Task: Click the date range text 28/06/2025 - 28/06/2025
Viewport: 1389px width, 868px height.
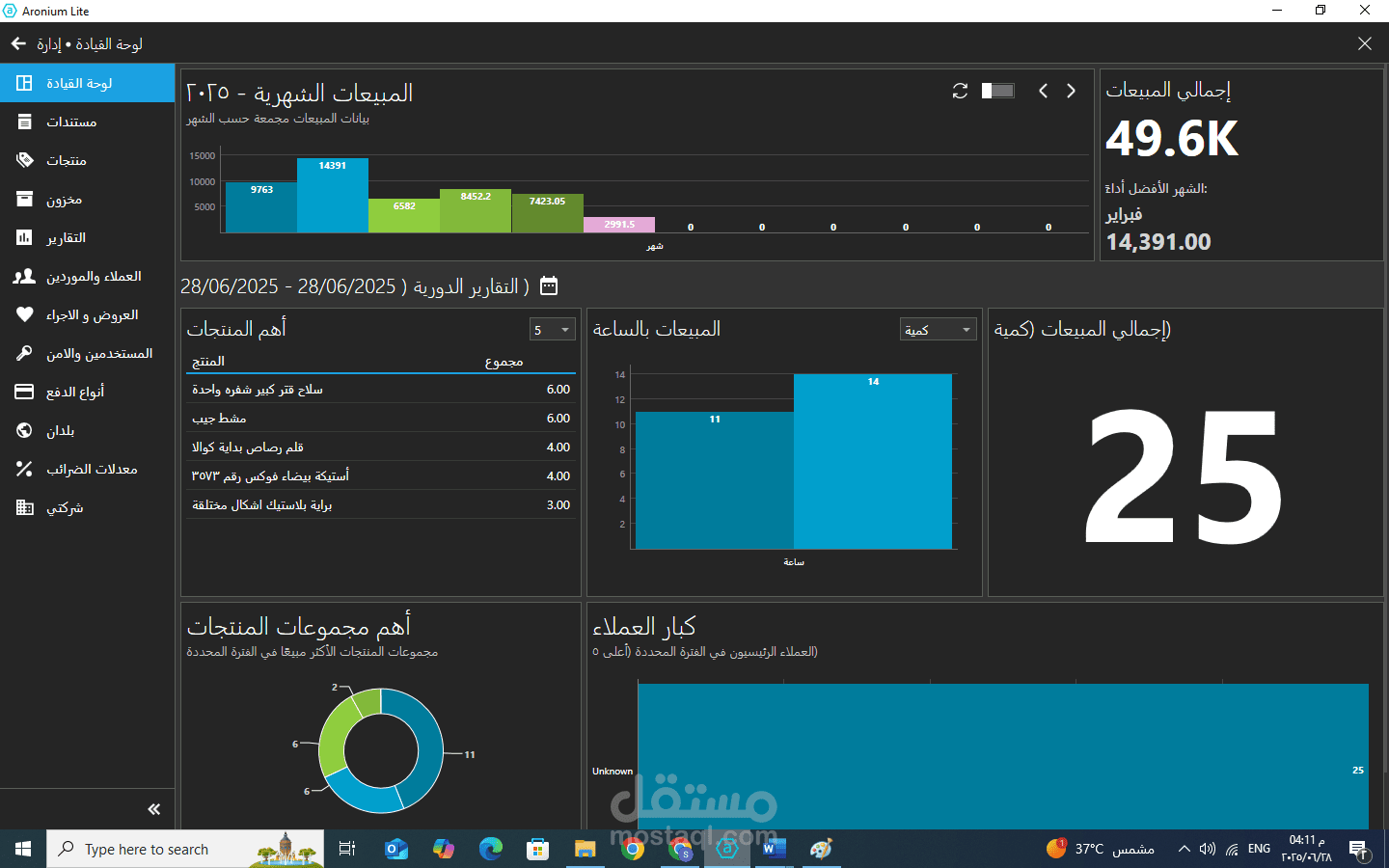Action: pos(288,286)
